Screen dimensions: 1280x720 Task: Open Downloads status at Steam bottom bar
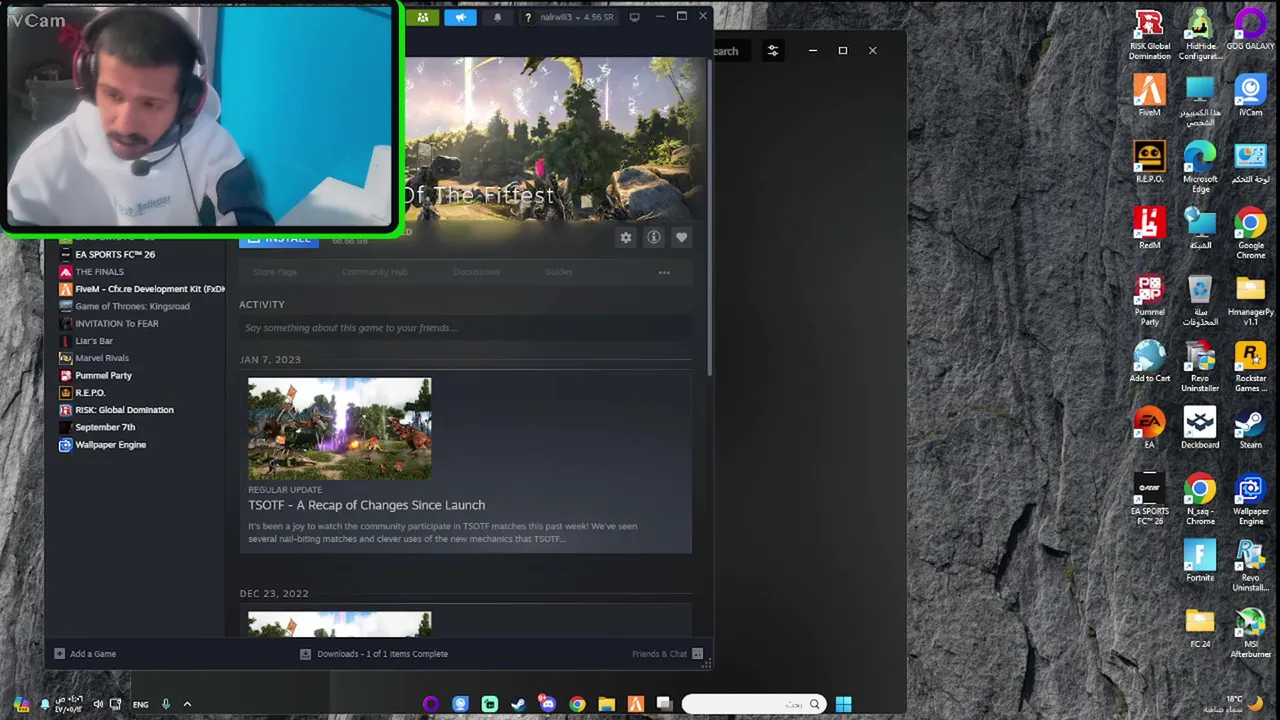[x=374, y=654]
